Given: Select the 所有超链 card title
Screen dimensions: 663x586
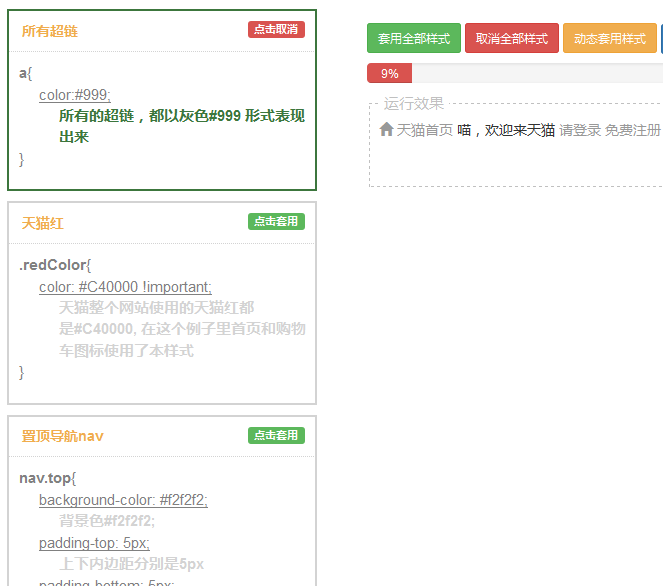Looking at the screenshot, I should 50,31.
